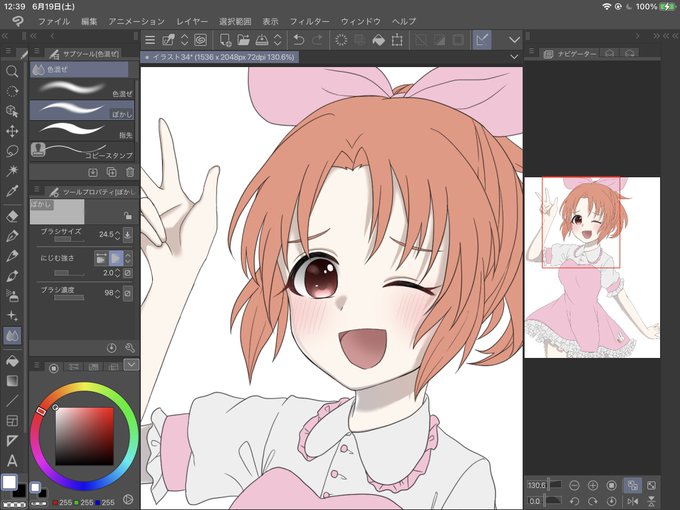
Task: Click the Save icon in command bar
Action: pos(262,40)
